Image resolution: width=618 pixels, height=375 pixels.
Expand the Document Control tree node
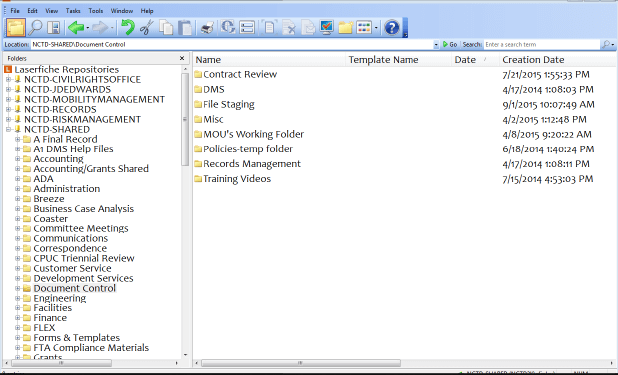(18, 288)
